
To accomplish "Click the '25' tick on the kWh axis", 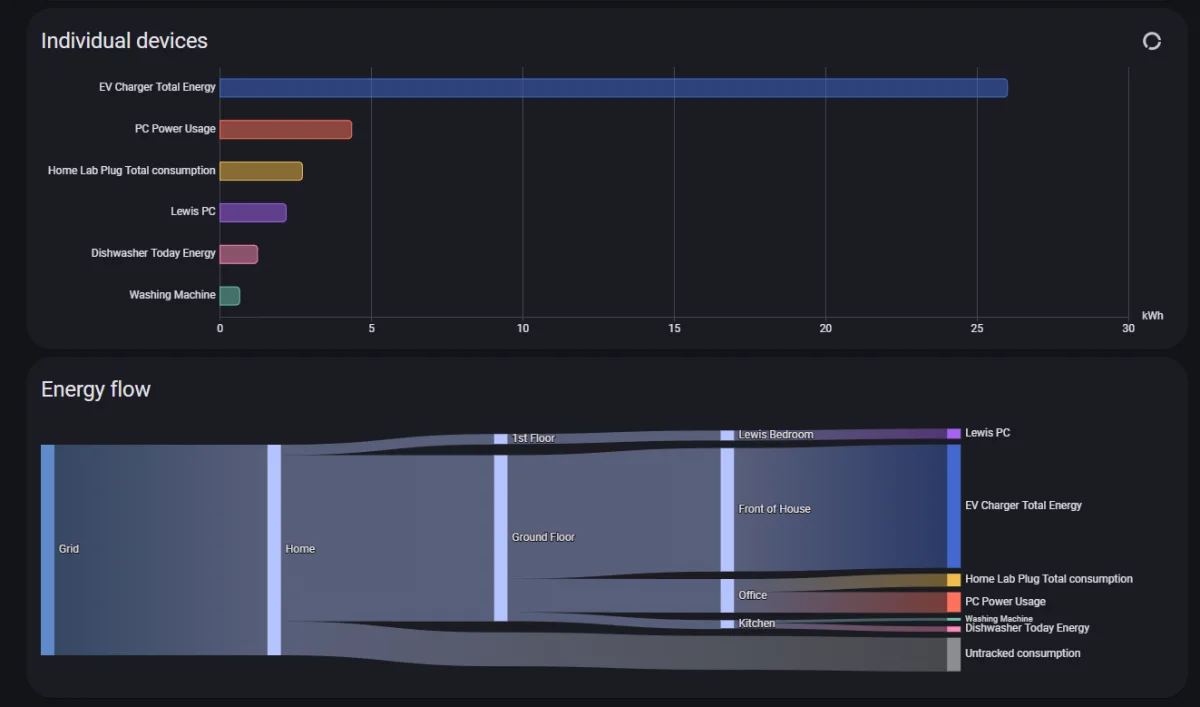I will 977,329.
